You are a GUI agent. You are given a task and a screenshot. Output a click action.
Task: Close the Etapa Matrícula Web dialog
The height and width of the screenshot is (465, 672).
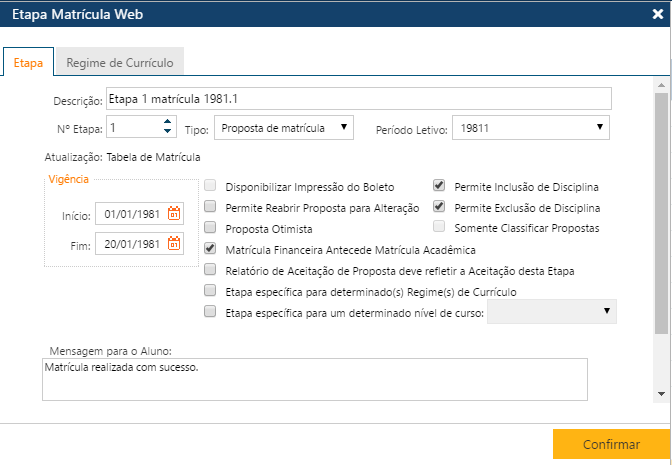(656, 14)
